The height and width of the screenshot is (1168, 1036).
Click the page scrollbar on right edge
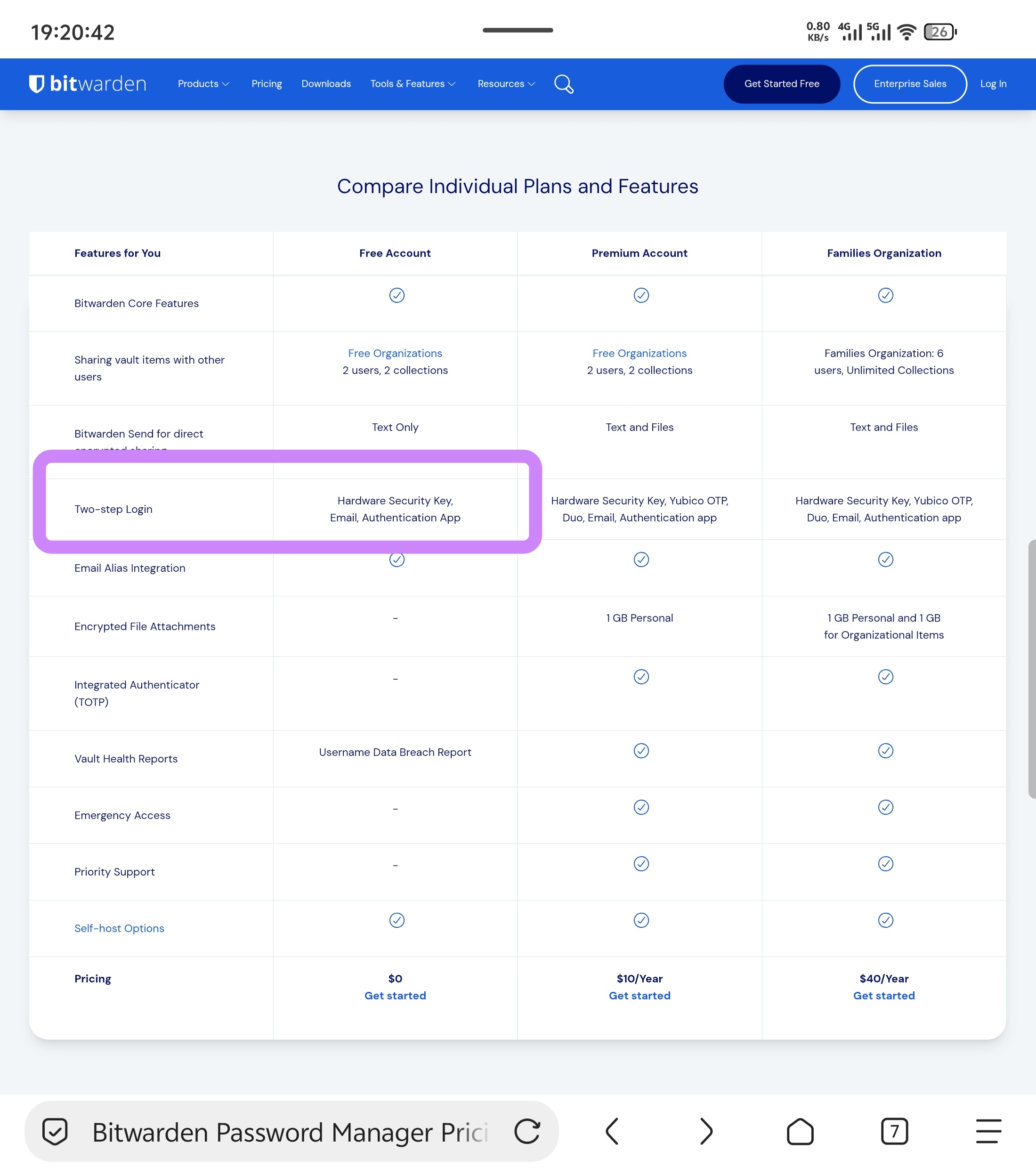tap(1031, 669)
